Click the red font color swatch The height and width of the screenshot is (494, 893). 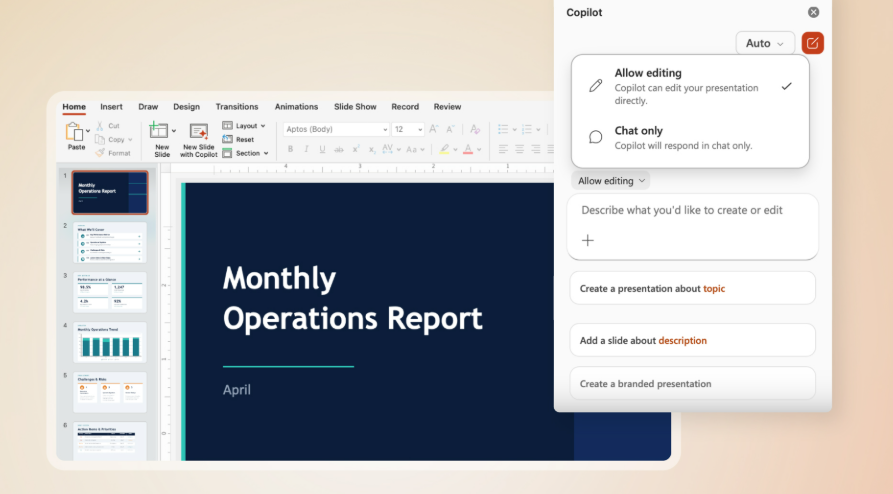point(467,149)
